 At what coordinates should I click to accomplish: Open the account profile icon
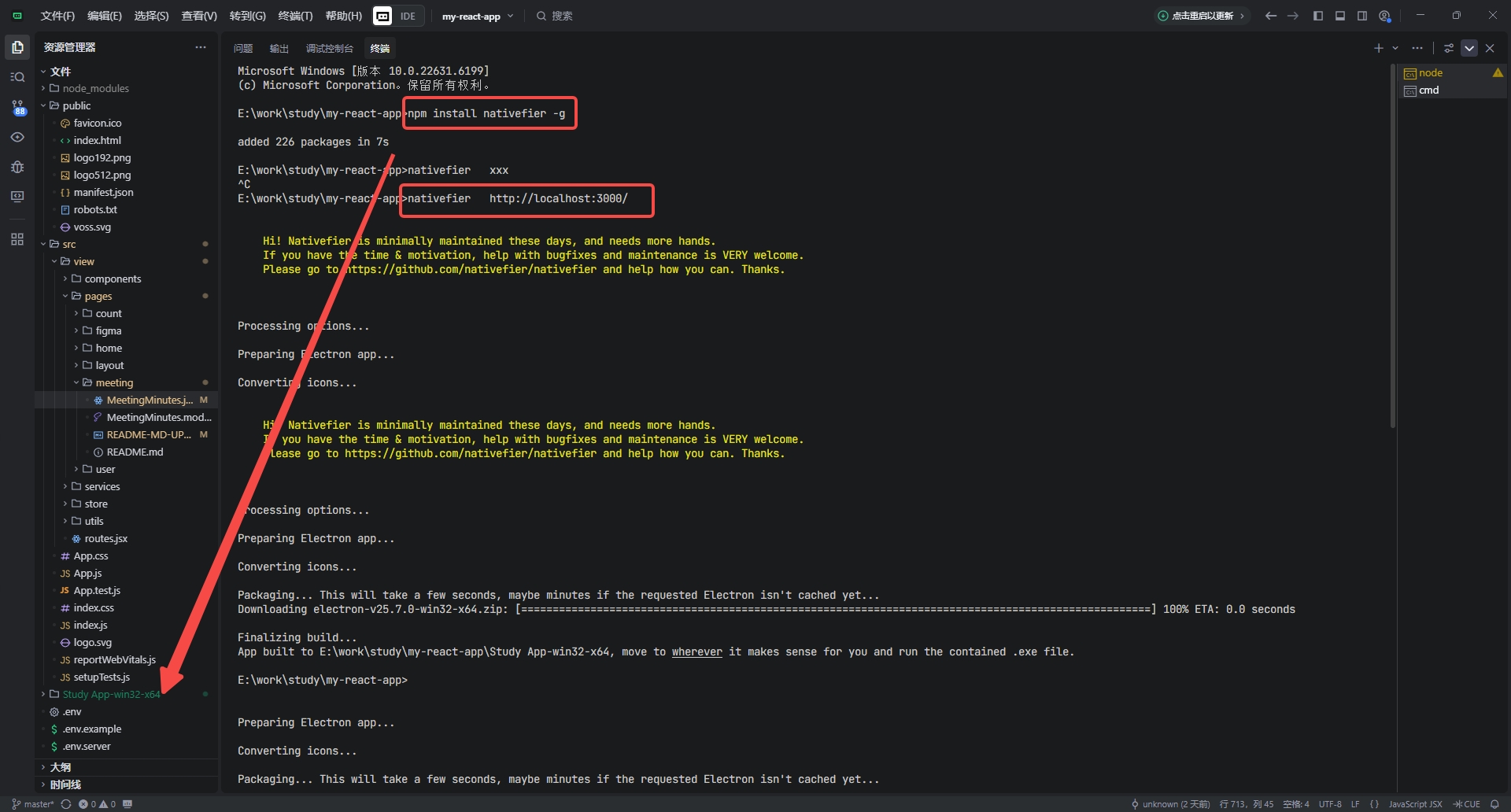tap(1384, 16)
